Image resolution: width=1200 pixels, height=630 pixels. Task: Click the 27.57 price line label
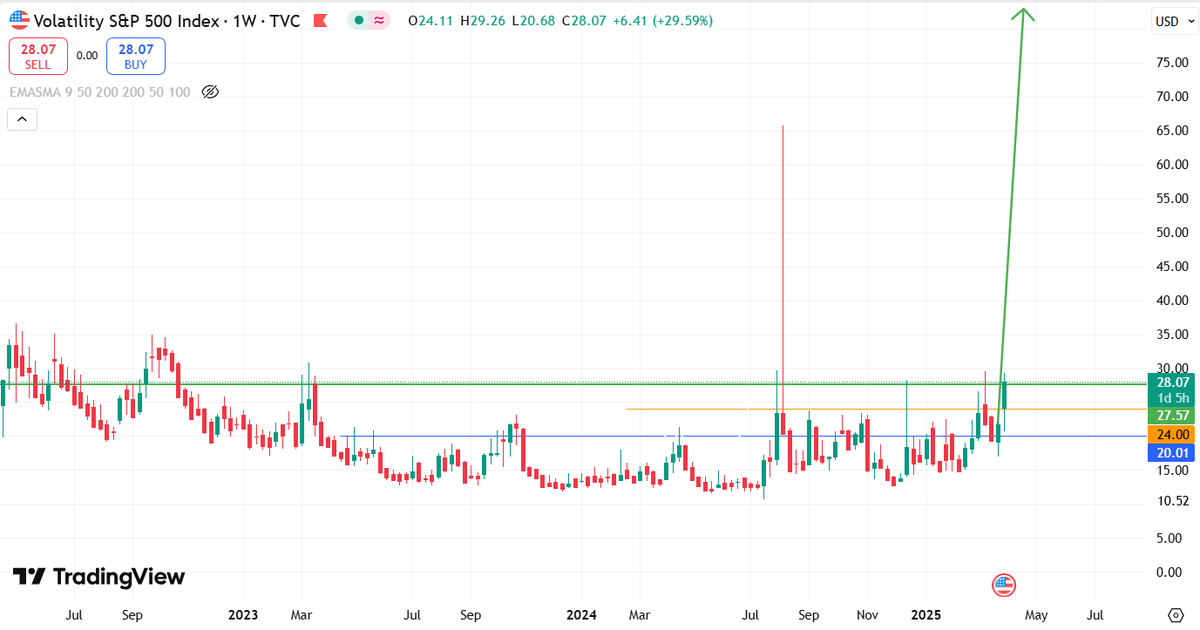click(1172, 415)
